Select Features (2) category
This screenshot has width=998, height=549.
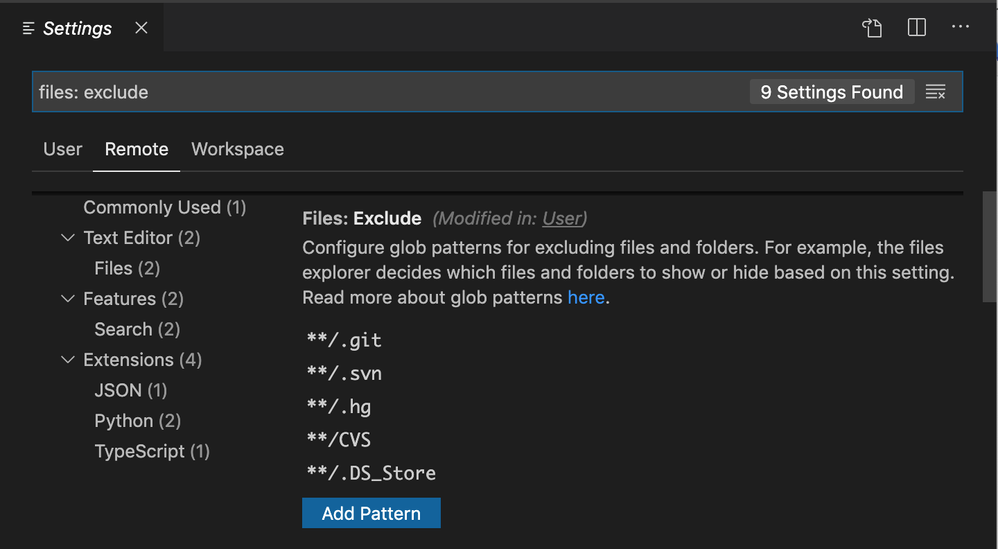[x=133, y=299]
